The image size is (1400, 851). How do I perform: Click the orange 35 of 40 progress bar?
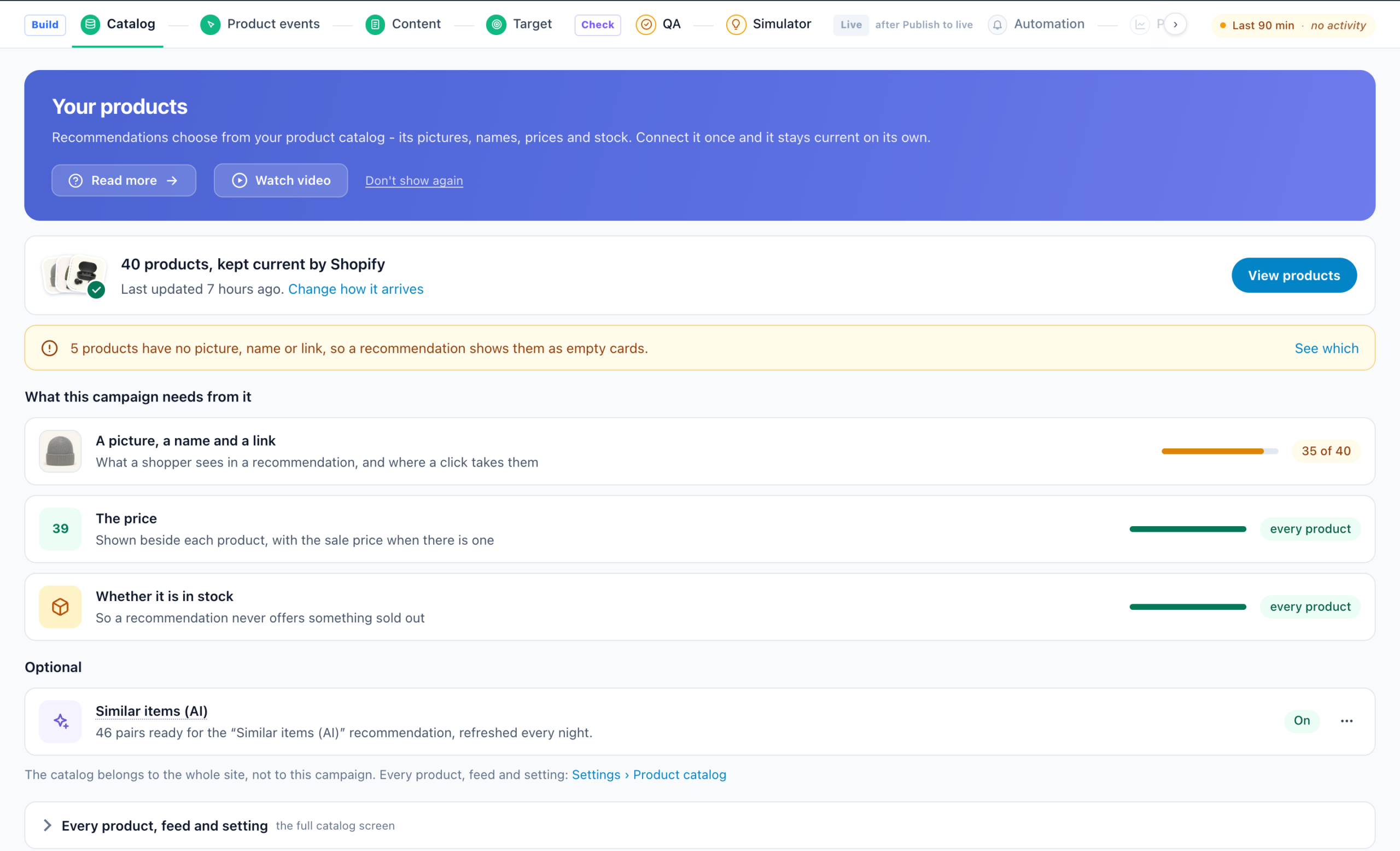point(1220,451)
